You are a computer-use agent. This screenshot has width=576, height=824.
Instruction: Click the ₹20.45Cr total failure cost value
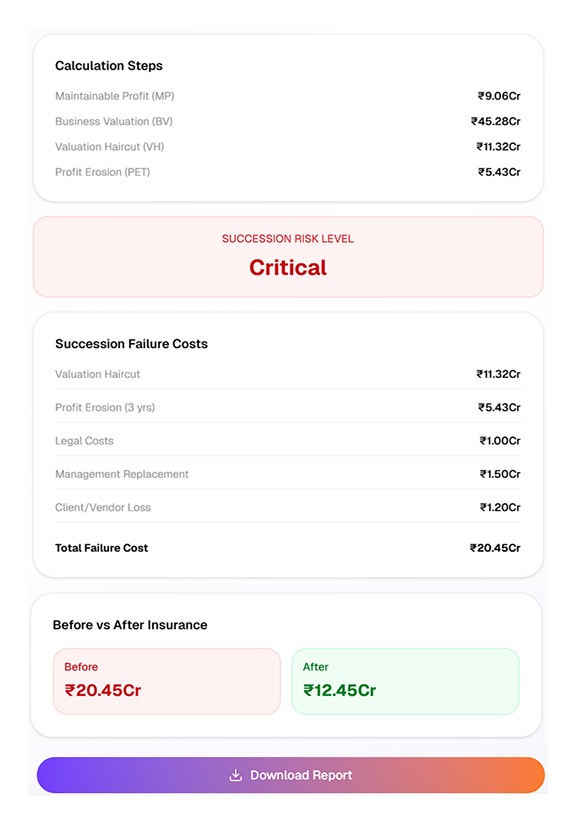click(x=495, y=548)
